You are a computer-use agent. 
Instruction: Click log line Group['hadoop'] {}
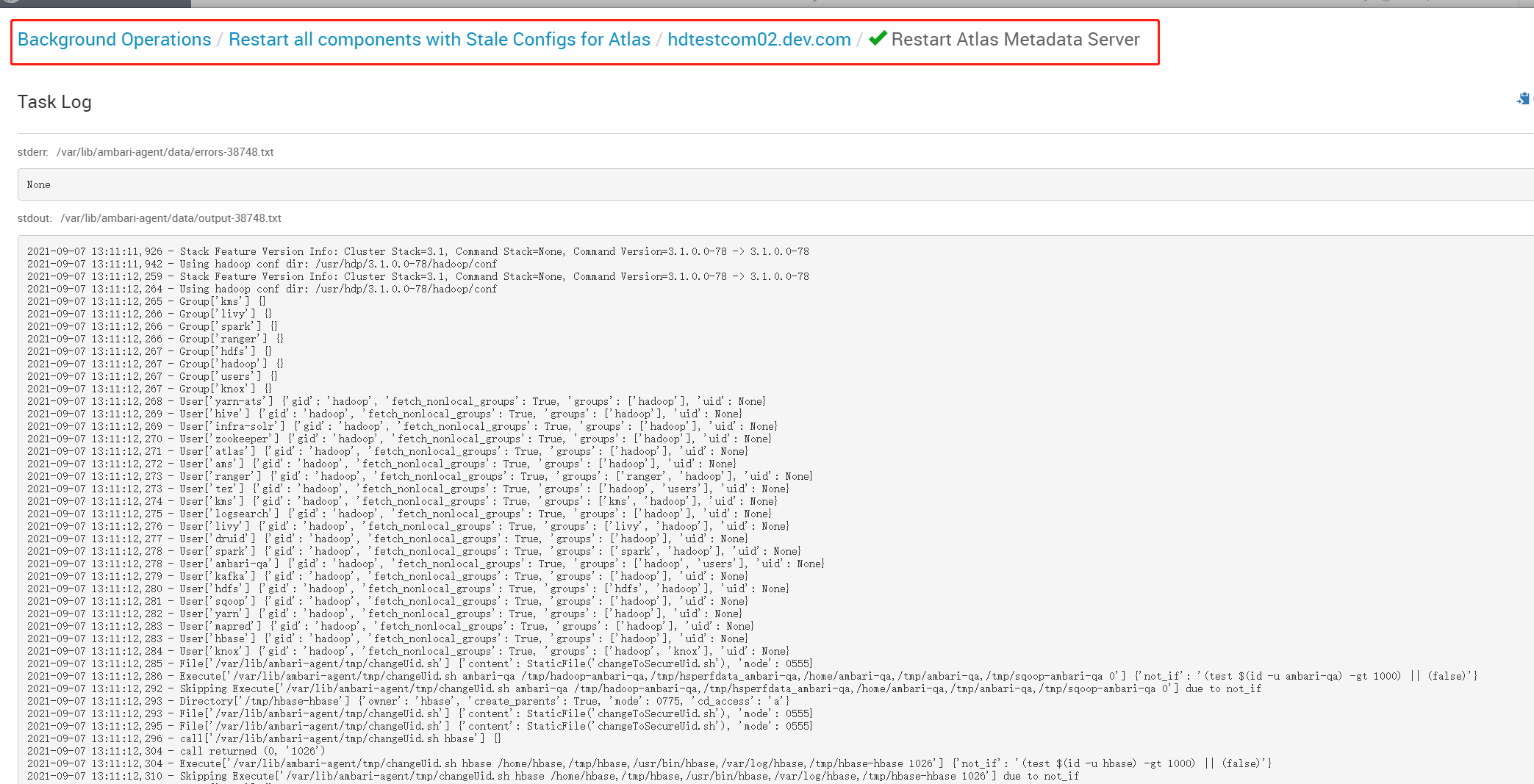coord(155,364)
